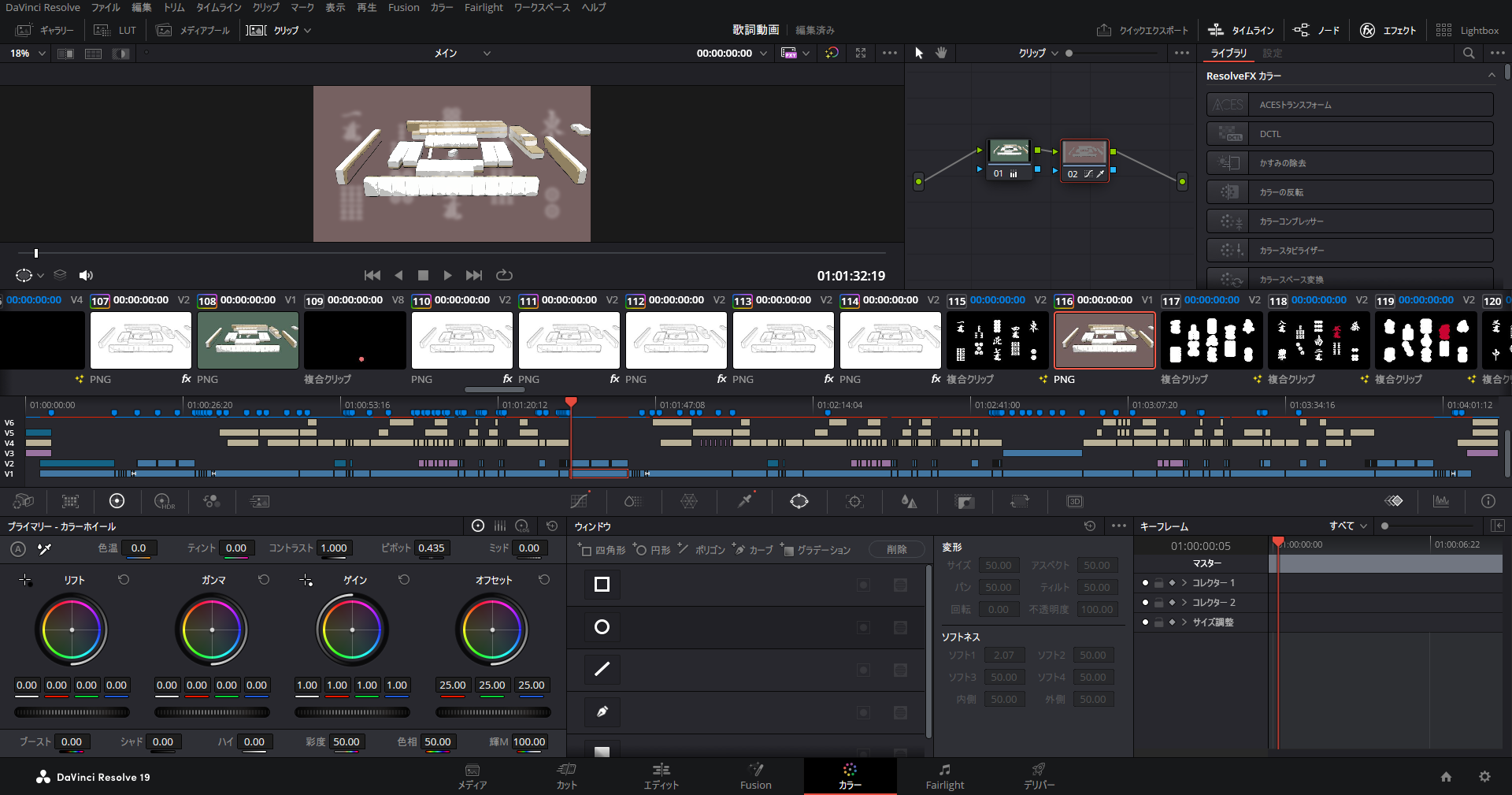Click the リフト master wheel slider
Viewport: 1512px width, 795px height.
coord(72,712)
